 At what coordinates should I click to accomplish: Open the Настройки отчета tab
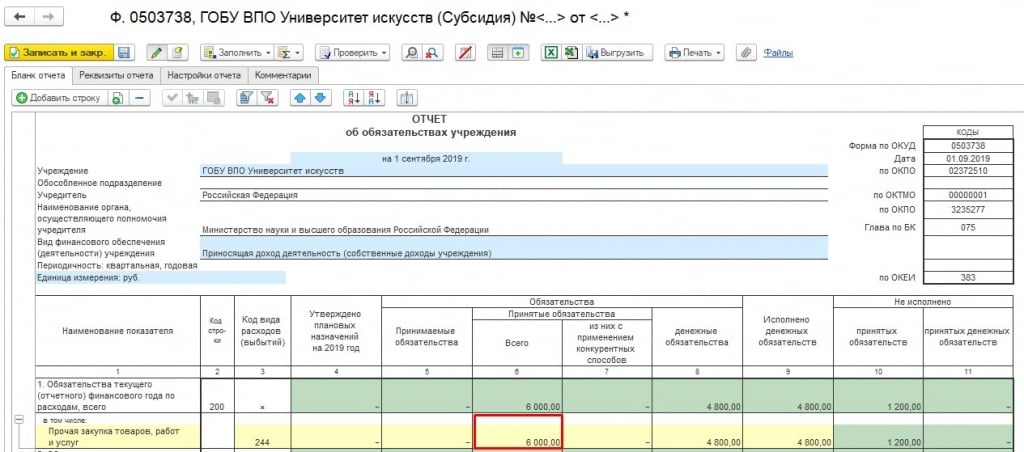pos(204,75)
